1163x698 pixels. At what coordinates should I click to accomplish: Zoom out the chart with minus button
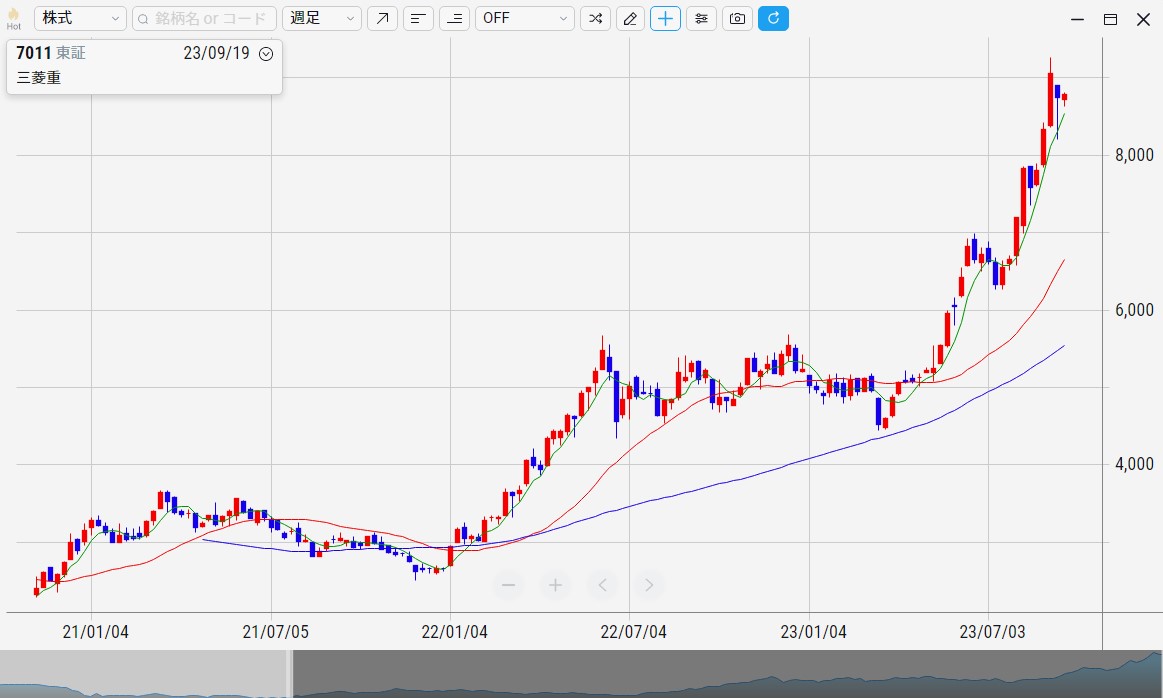click(x=508, y=585)
